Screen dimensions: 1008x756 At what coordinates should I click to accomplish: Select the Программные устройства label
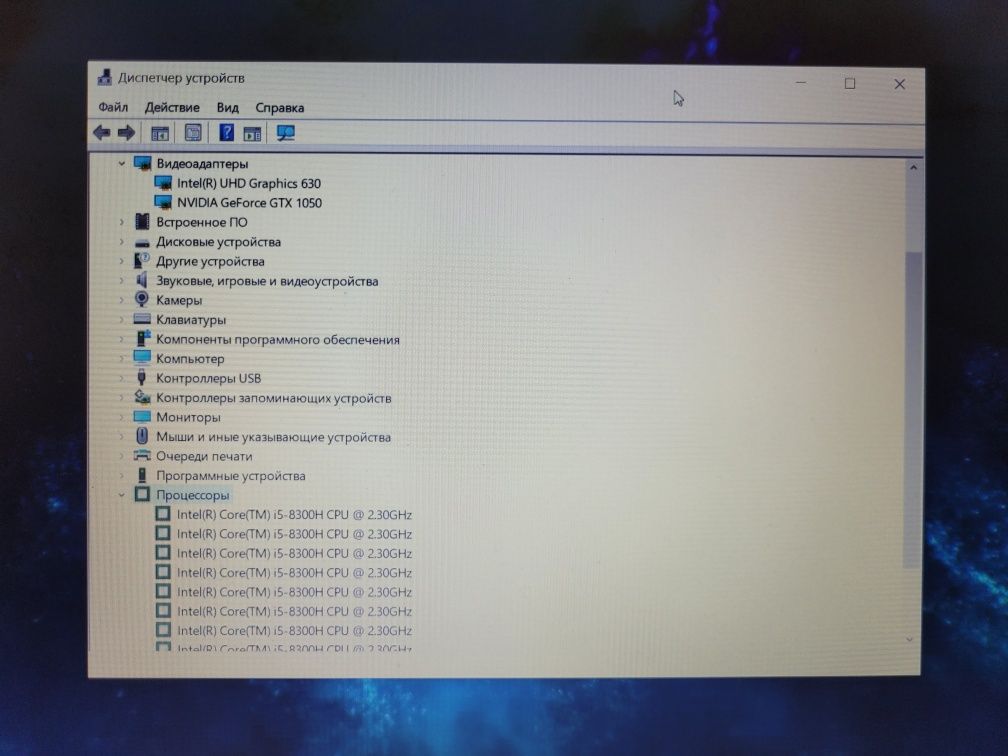(231, 476)
